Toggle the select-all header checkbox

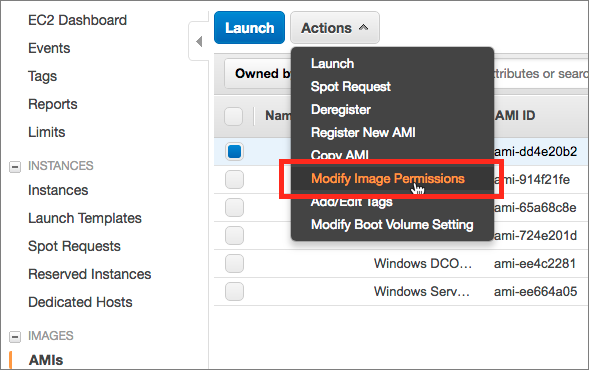(234, 116)
